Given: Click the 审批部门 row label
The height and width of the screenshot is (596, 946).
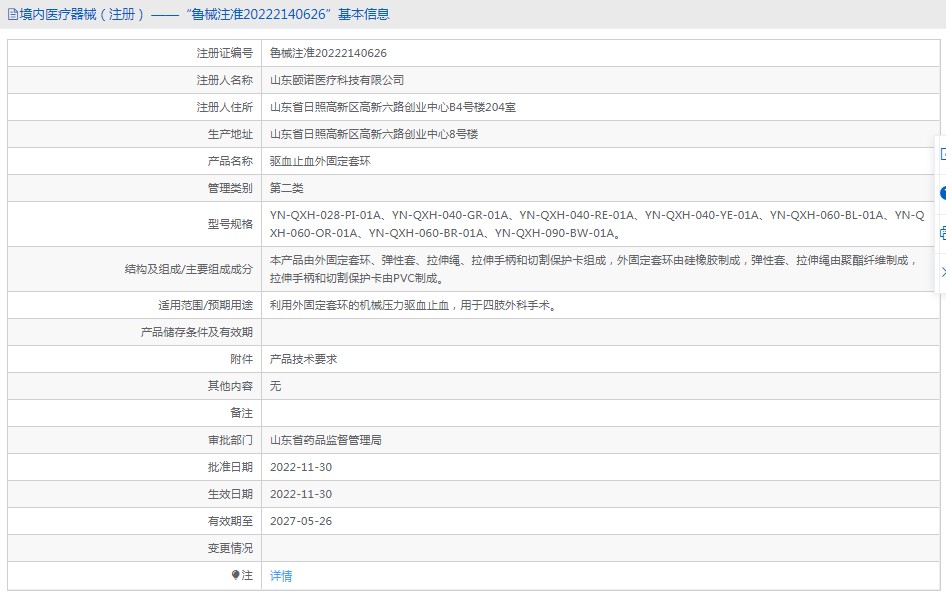Looking at the screenshot, I should [230, 440].
